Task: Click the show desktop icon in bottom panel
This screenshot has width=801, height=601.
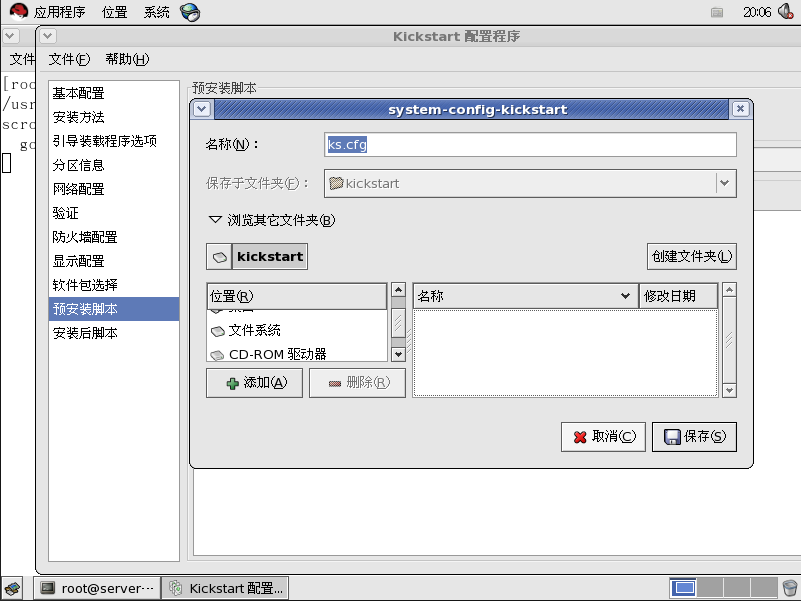Action: (12, 588)
